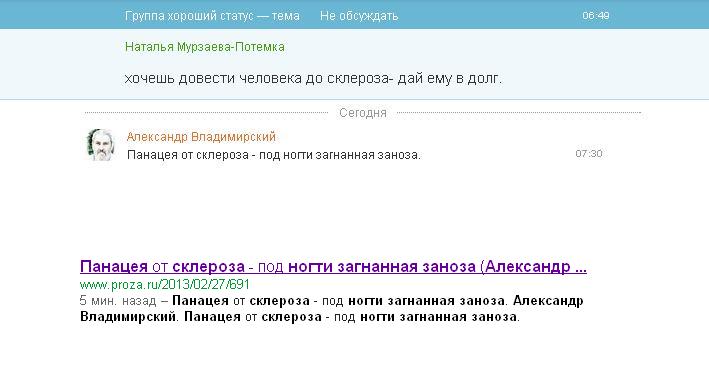Click the comment text beside the avatar

pyautogui.click(x=274, y=155)
